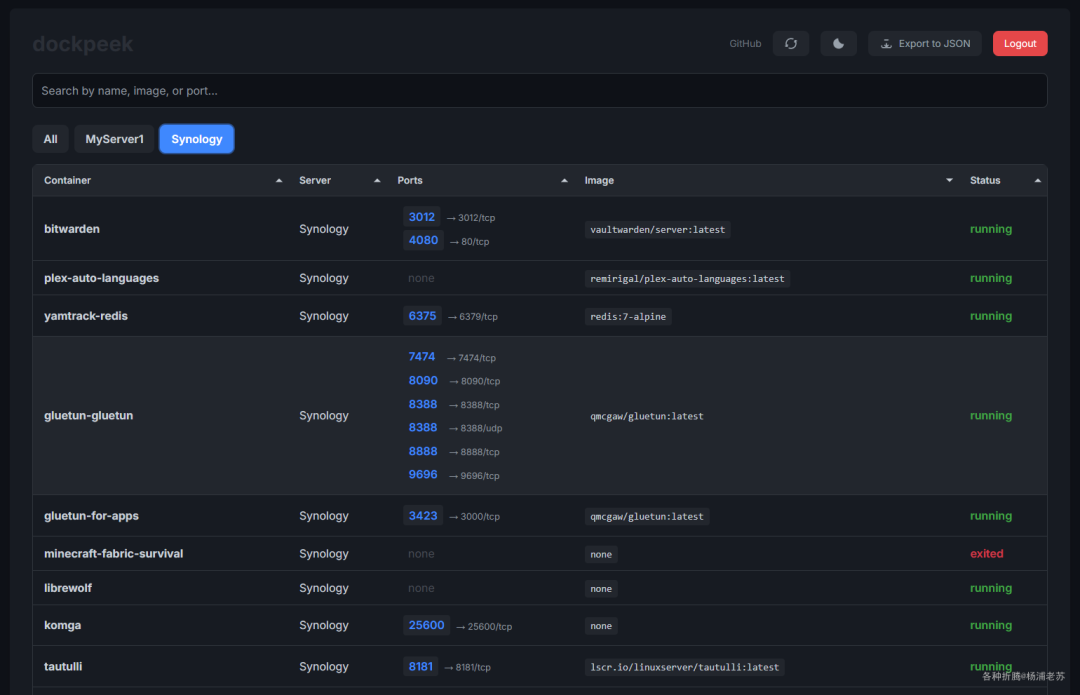Click the red Logout button

click(x=1020, y=43)
